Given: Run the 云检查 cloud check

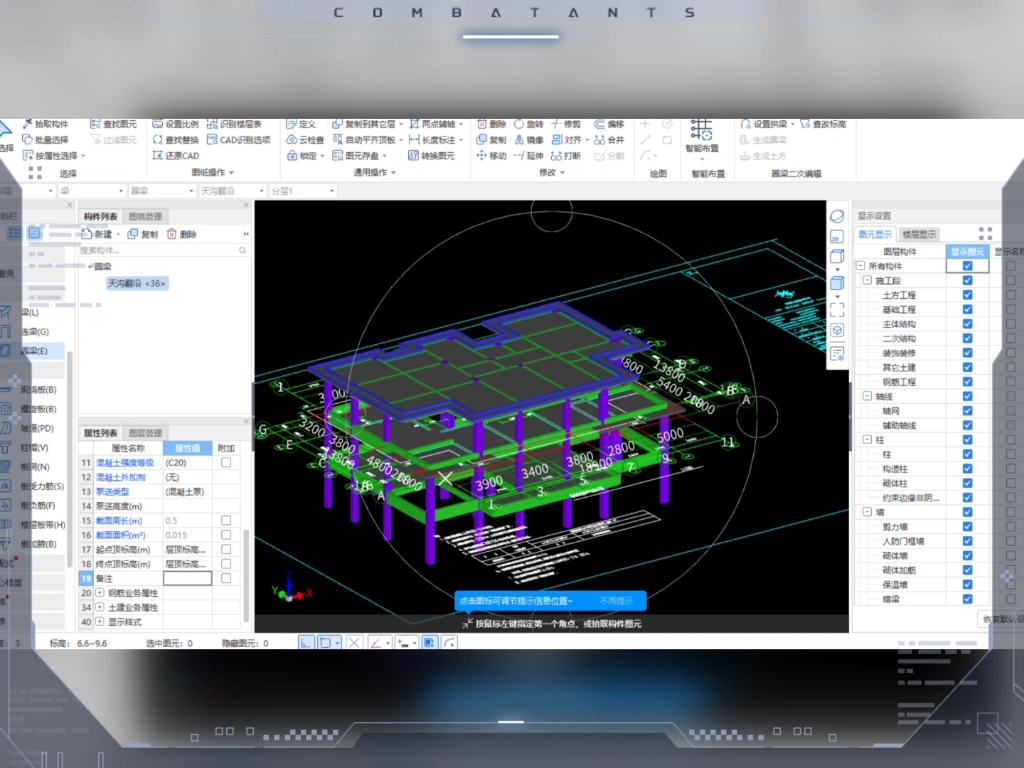Looking at the screenshot, I should [x=305, y=140].
